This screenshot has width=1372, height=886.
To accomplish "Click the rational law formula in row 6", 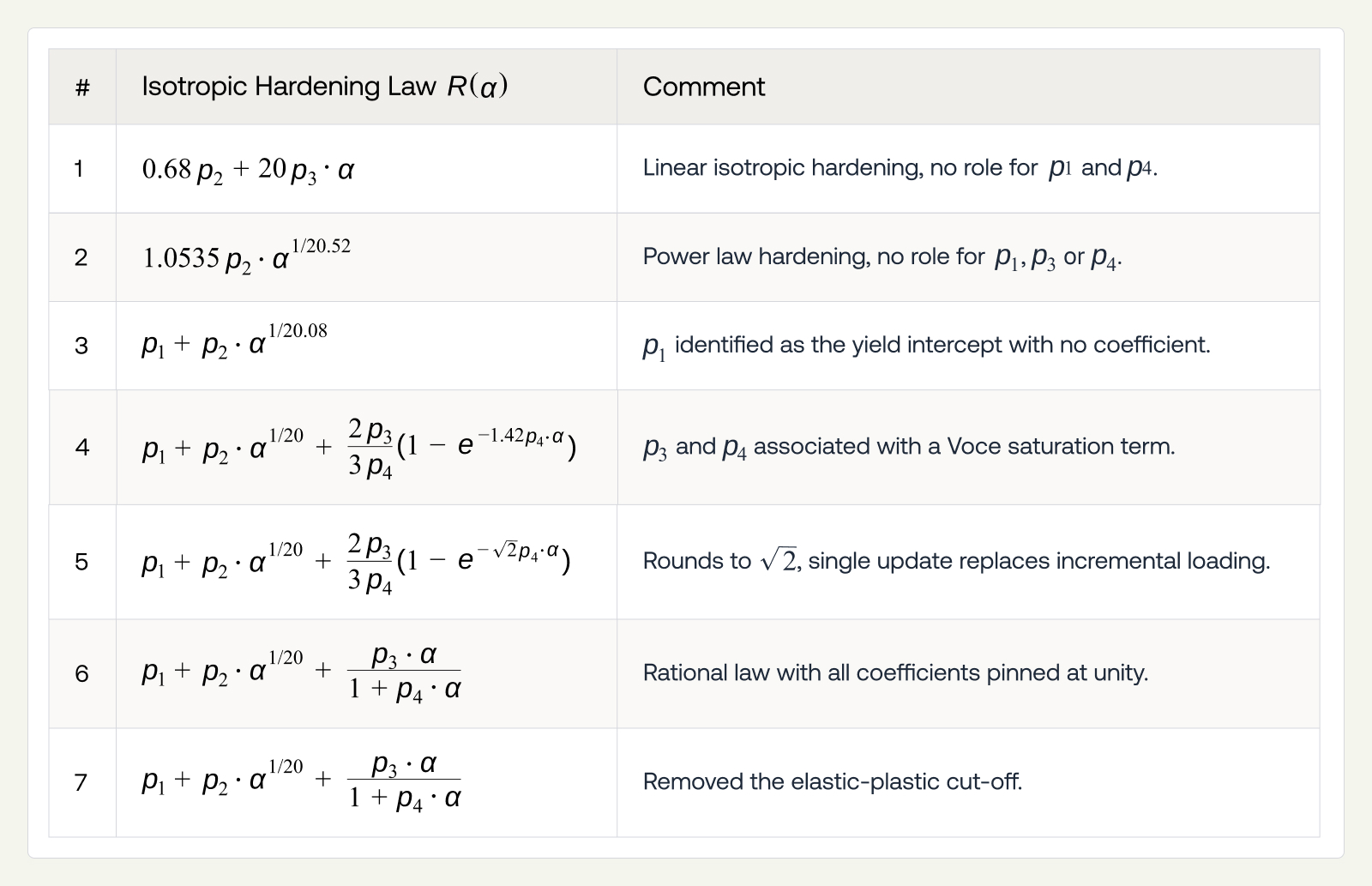I will tap(302, 673).
